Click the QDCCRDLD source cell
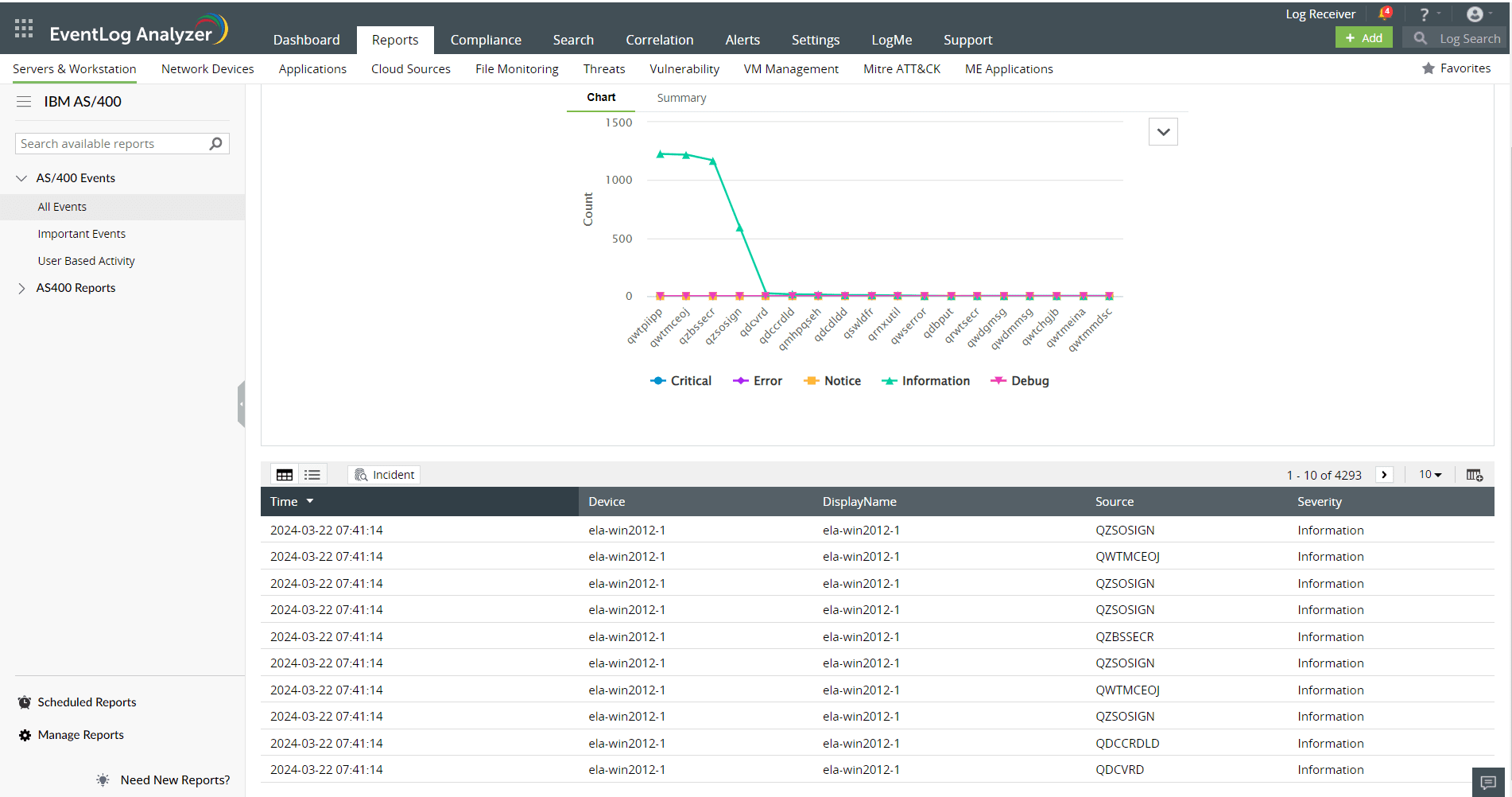The width and height of the screenshot is (1512, 797). click(1127, 744)
